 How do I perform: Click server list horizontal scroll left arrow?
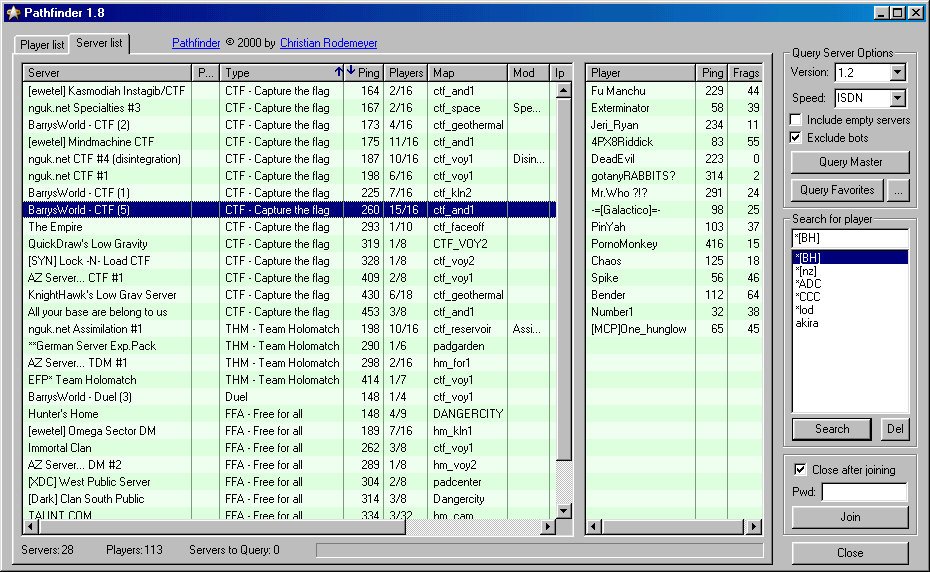pyautogui.click(x=30, y=526)
